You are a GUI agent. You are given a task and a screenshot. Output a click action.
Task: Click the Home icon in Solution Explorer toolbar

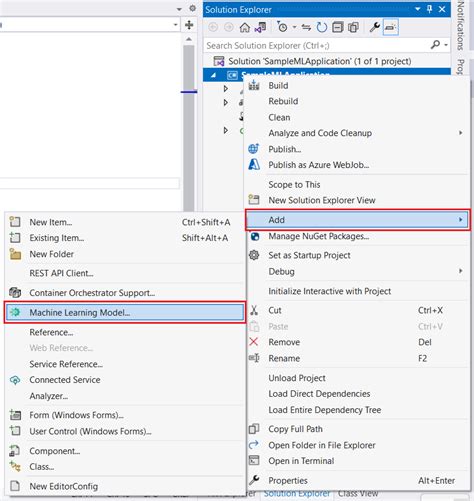tap(245, 27)
